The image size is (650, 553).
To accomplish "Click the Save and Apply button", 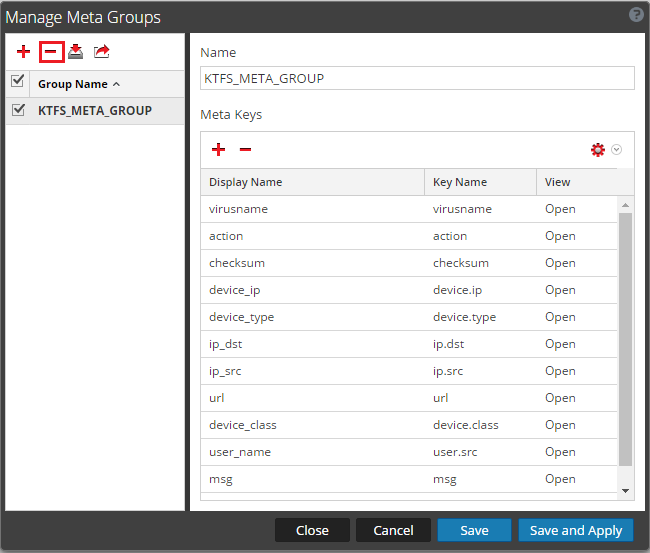I will 575,530.
